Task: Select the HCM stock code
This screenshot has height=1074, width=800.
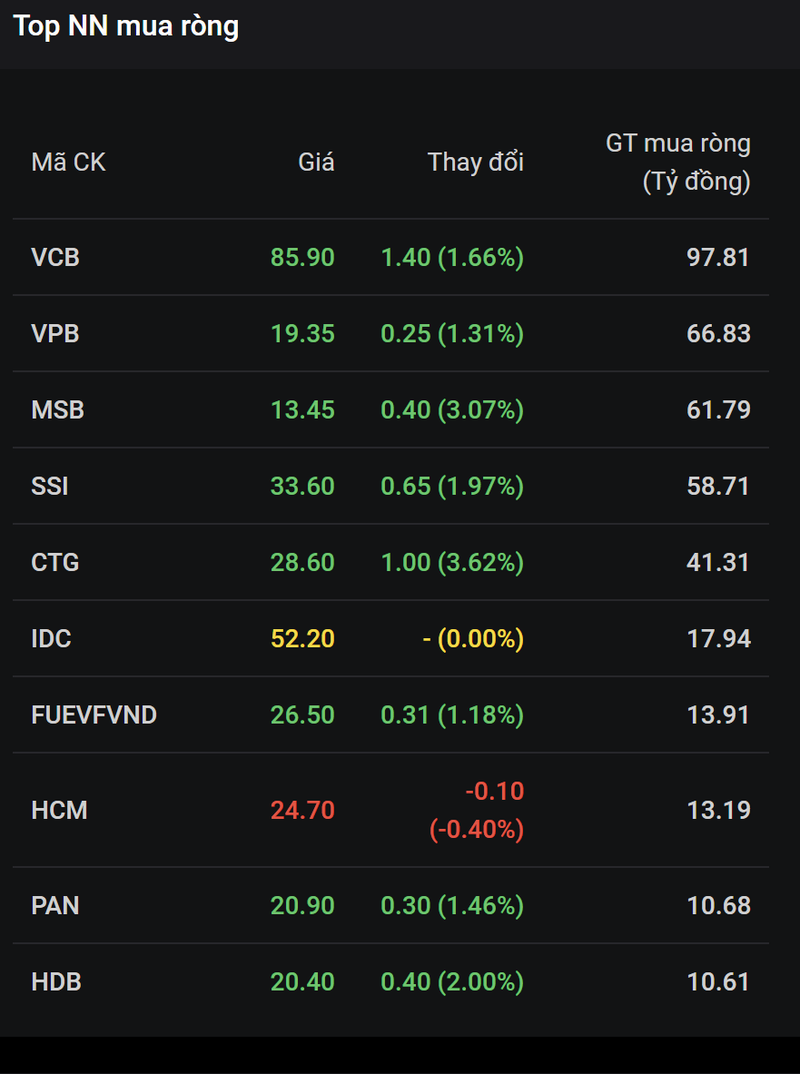Action: (x=59, y=810)
